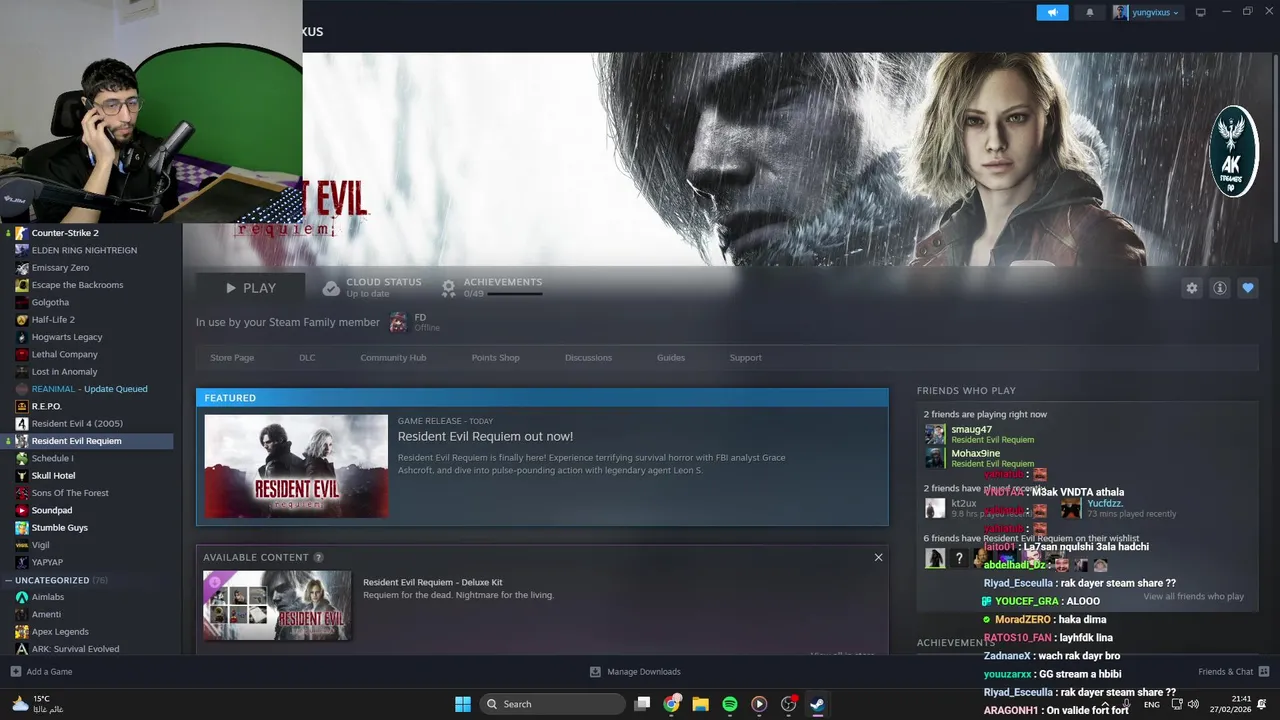Open friend kt2ux avatar
The image size is (1280, 720).
point(935,508)
